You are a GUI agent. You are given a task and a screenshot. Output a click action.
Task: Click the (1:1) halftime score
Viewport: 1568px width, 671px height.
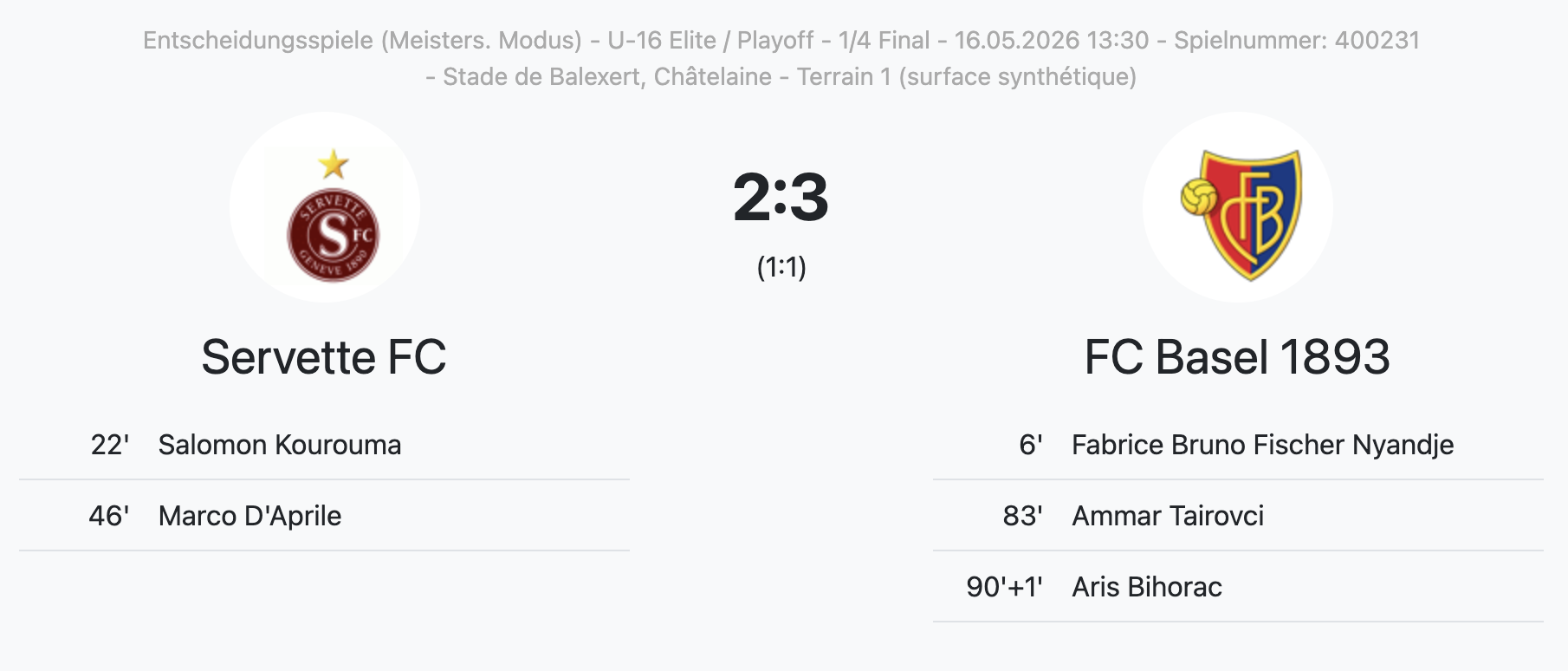point(781,267)
